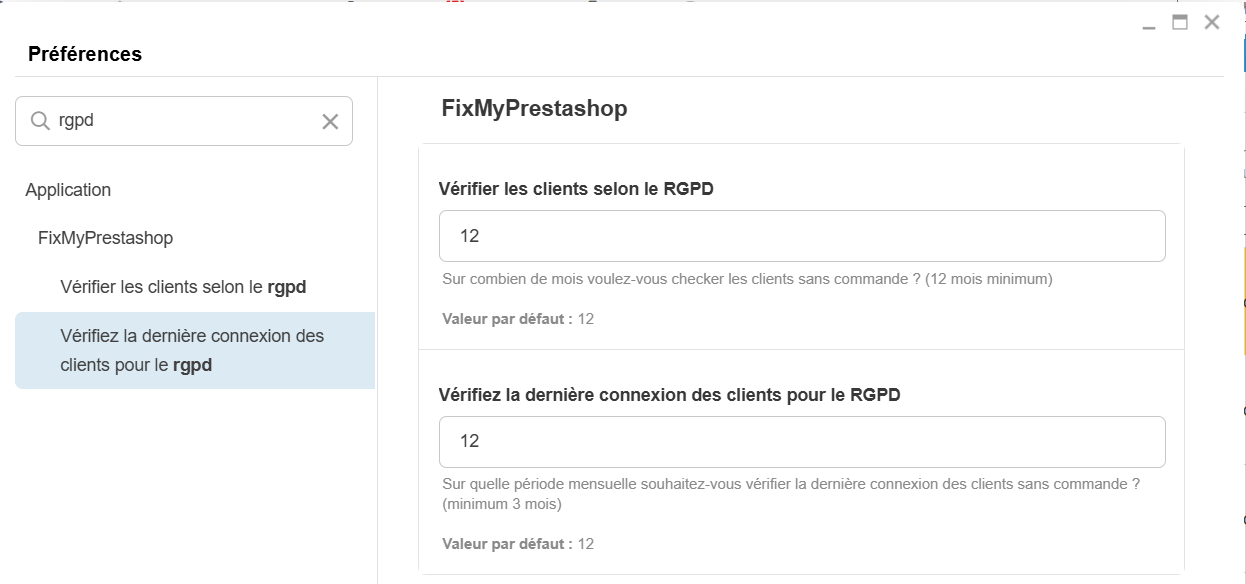Select sidebar item Vérifier les clients selon le rgpd
Viewport: 1246px width, 584px height.
click(183, 287)
